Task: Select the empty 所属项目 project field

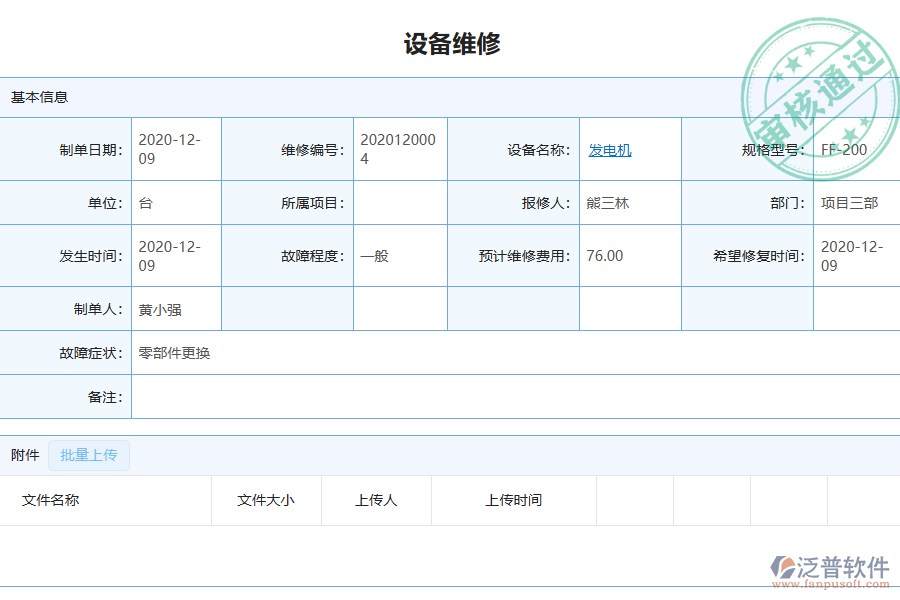Action: tap(398, 202)
